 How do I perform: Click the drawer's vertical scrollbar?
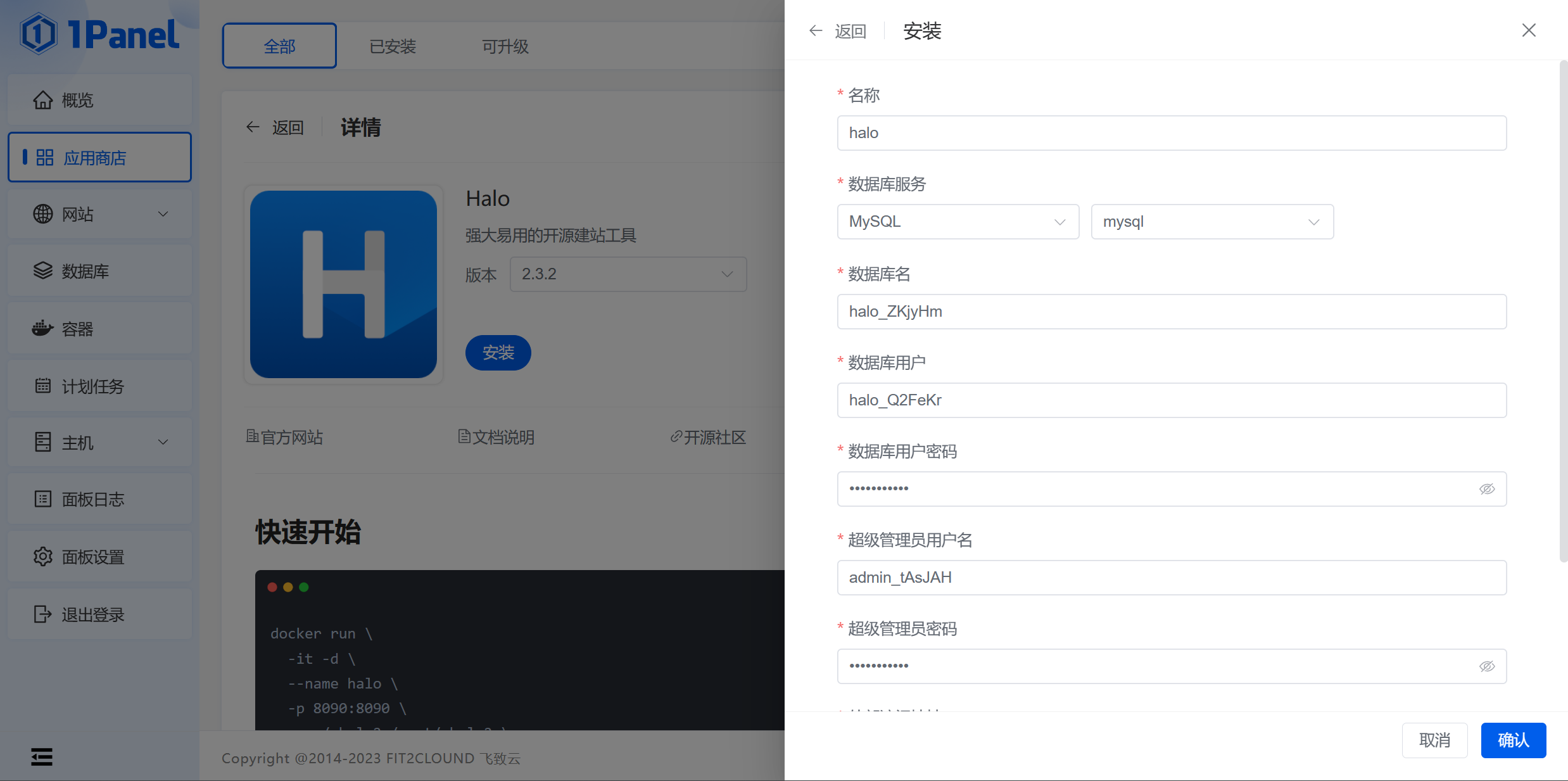[x=1563, y=311]
